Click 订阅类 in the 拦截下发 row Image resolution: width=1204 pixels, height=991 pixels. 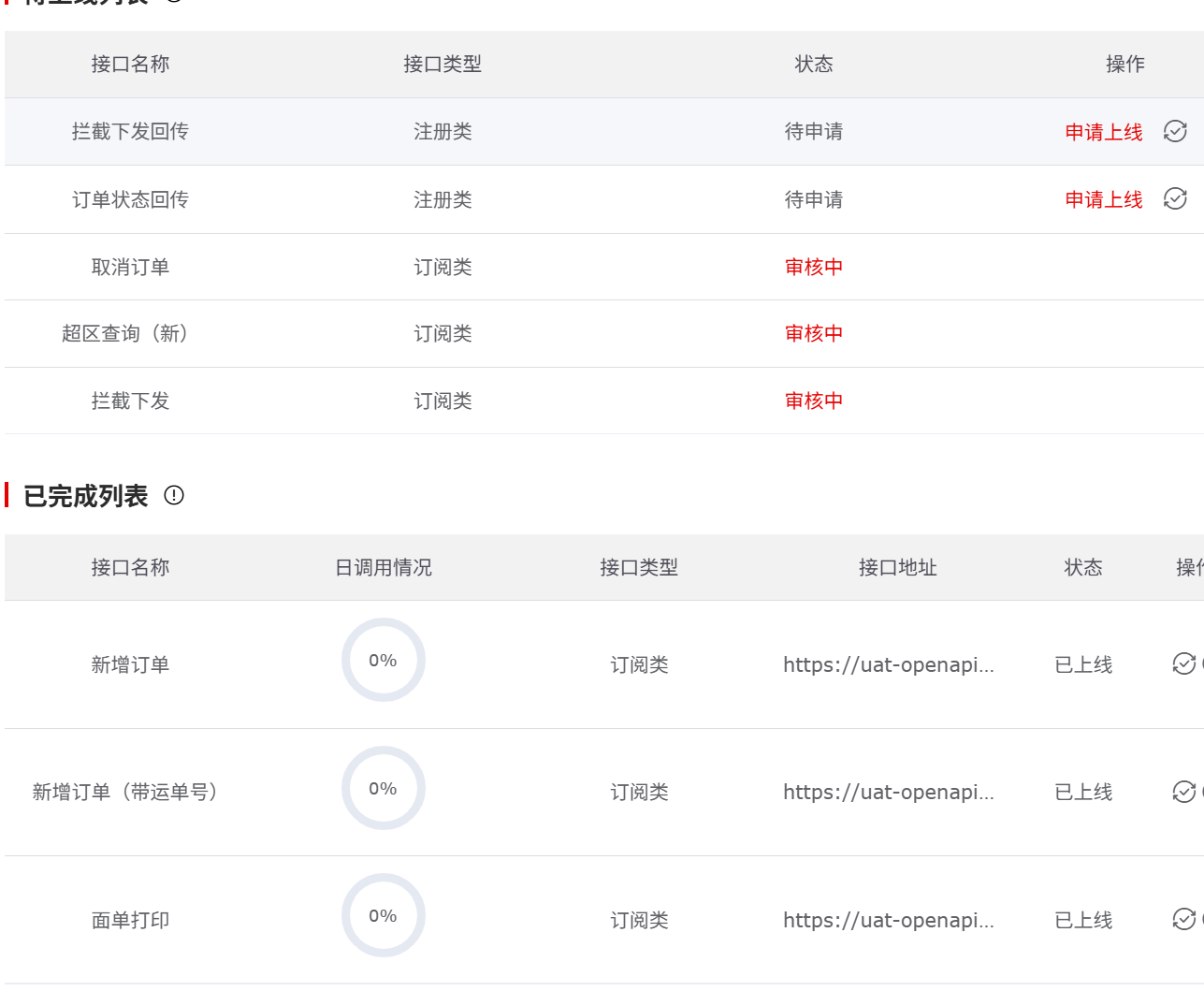pos(442,401)
